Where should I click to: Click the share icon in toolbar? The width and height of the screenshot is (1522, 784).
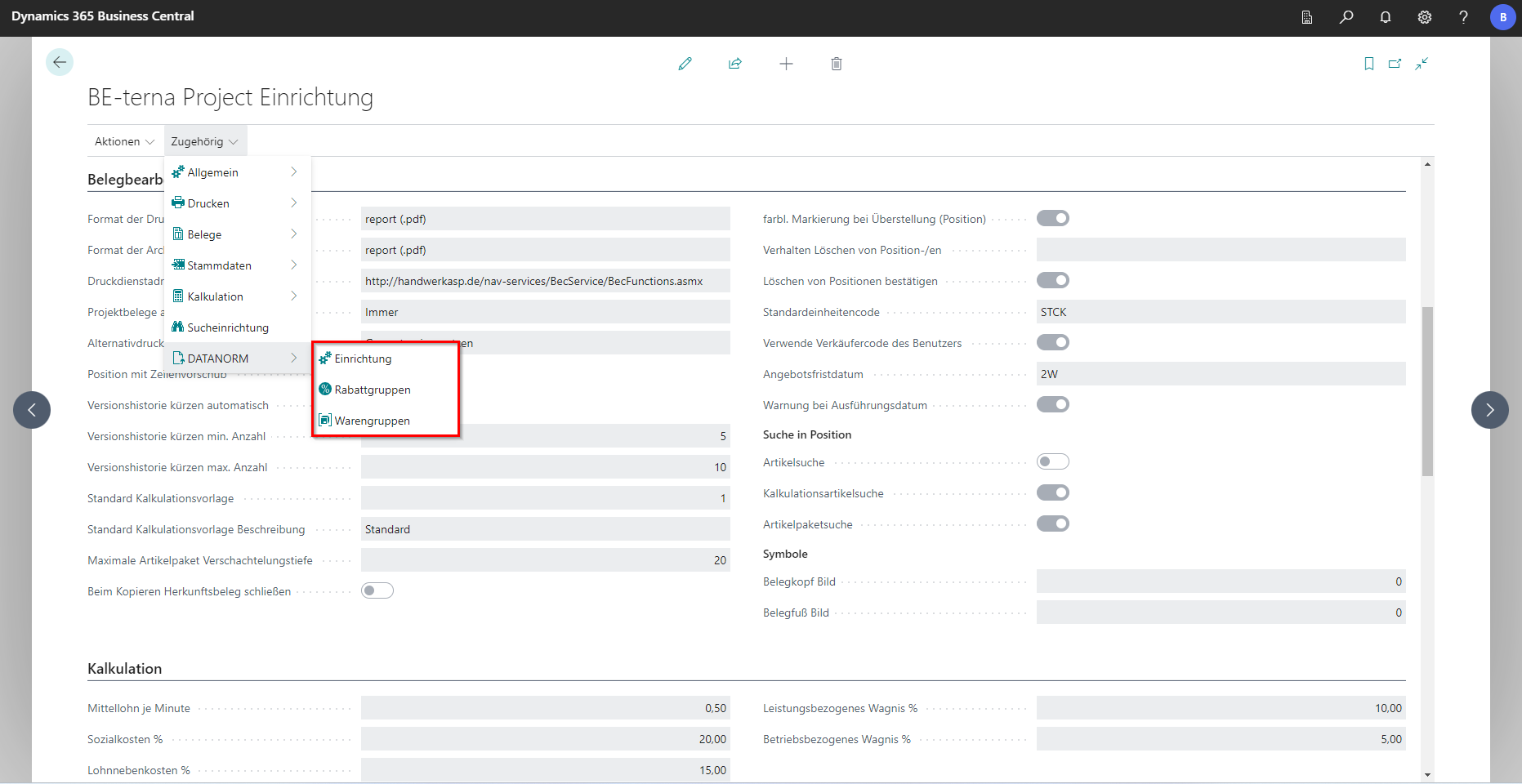click(x=735, y=64)
